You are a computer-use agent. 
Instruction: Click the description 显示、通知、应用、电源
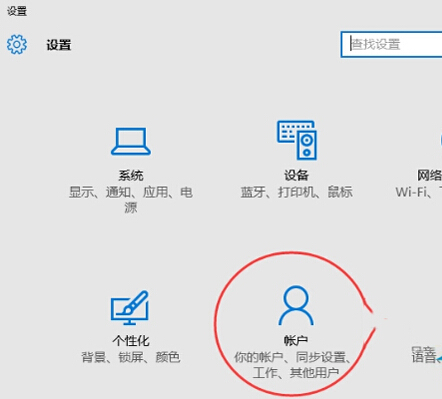coord(131,200)
